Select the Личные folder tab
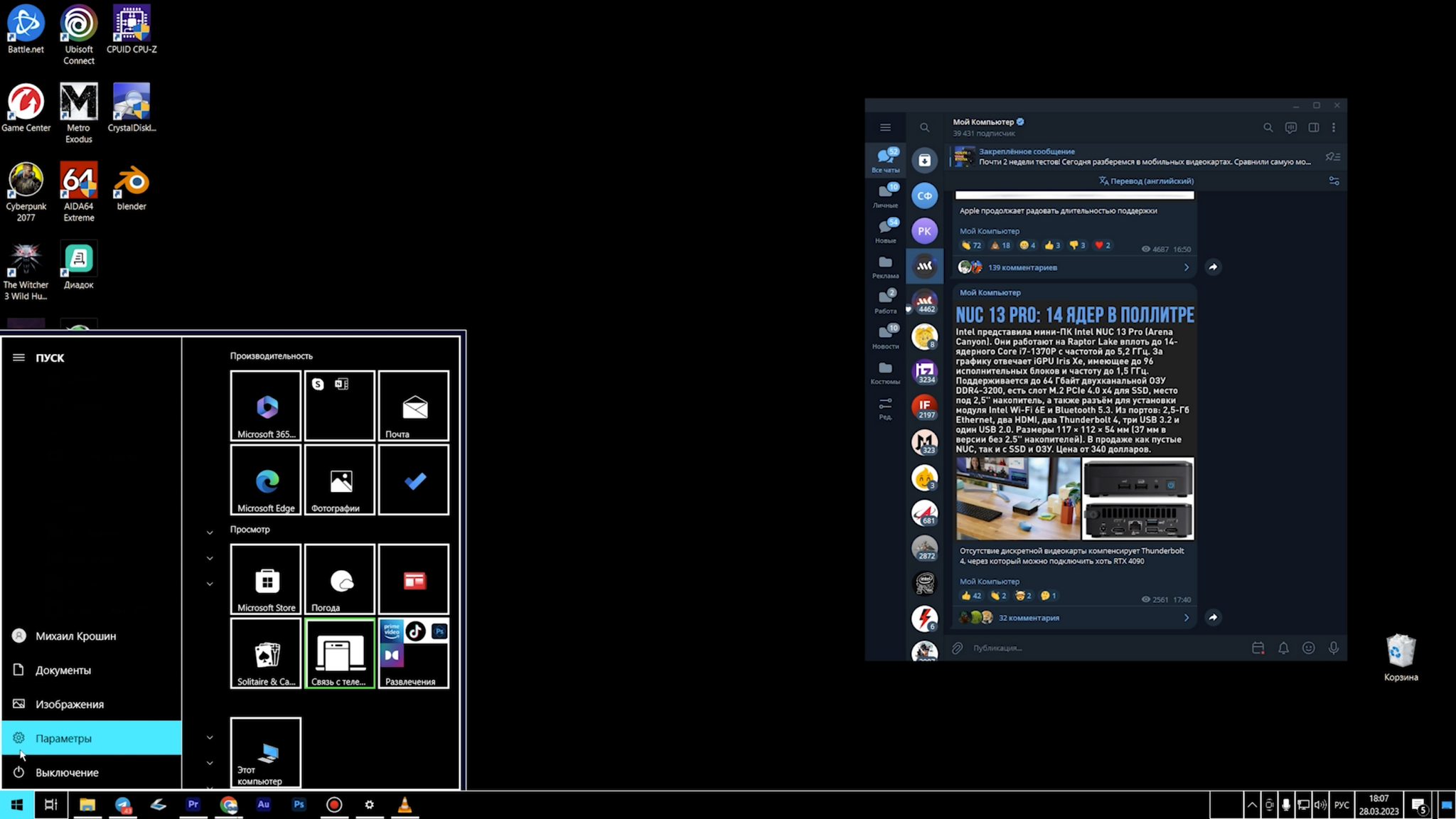 (x=886, y=196)
